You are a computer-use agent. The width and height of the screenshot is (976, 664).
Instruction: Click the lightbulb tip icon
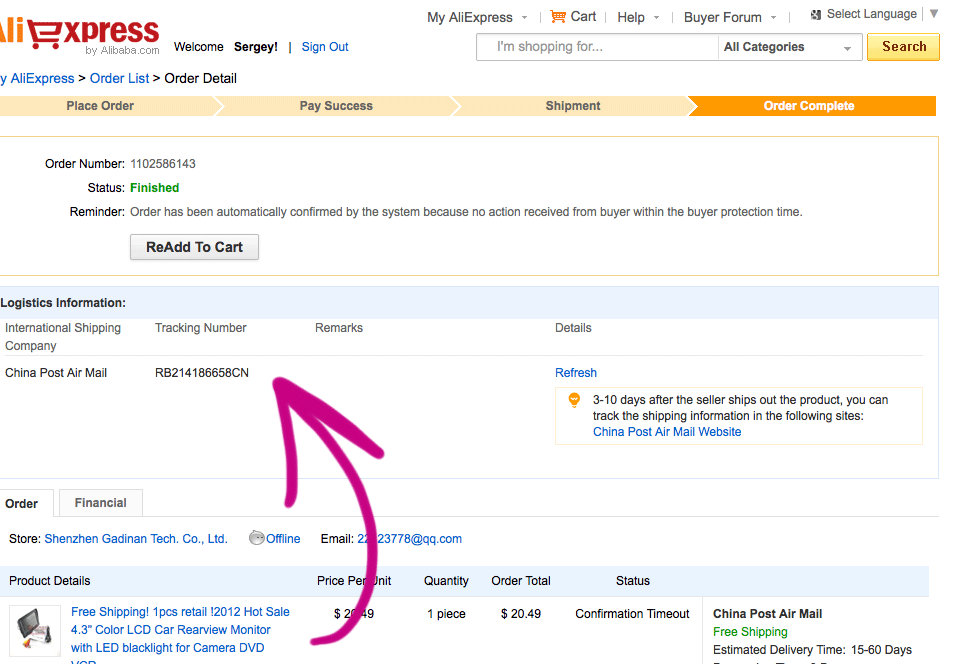(574, 400)
